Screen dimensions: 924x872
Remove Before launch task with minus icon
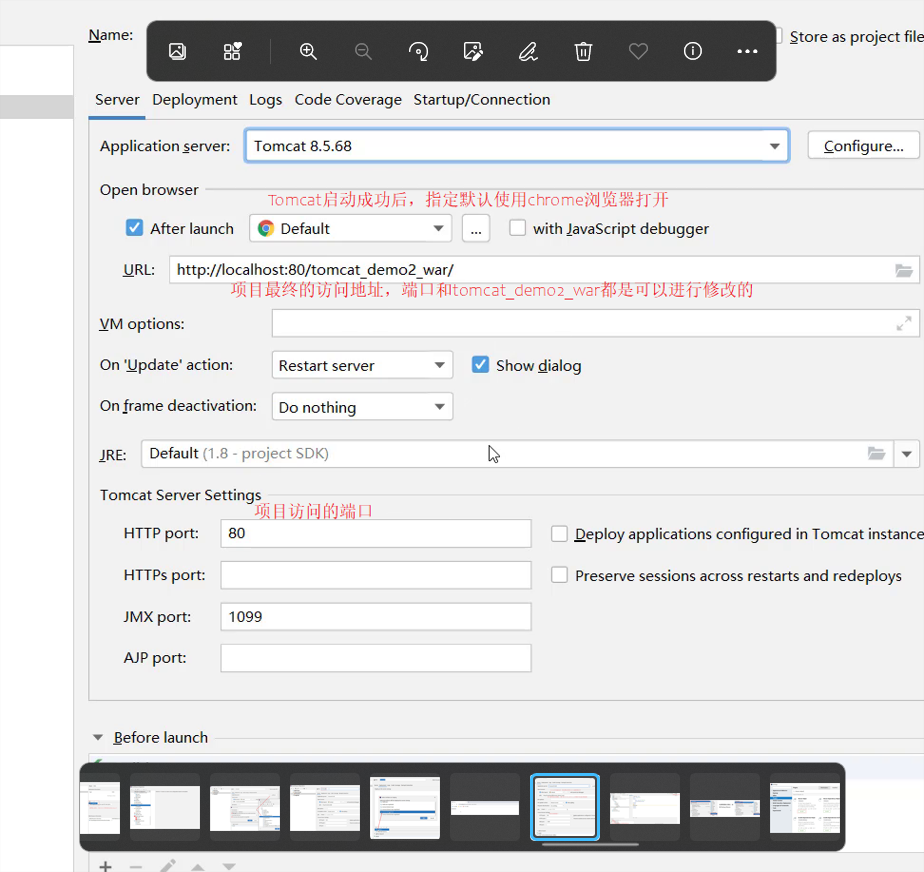tap(136, 866)
